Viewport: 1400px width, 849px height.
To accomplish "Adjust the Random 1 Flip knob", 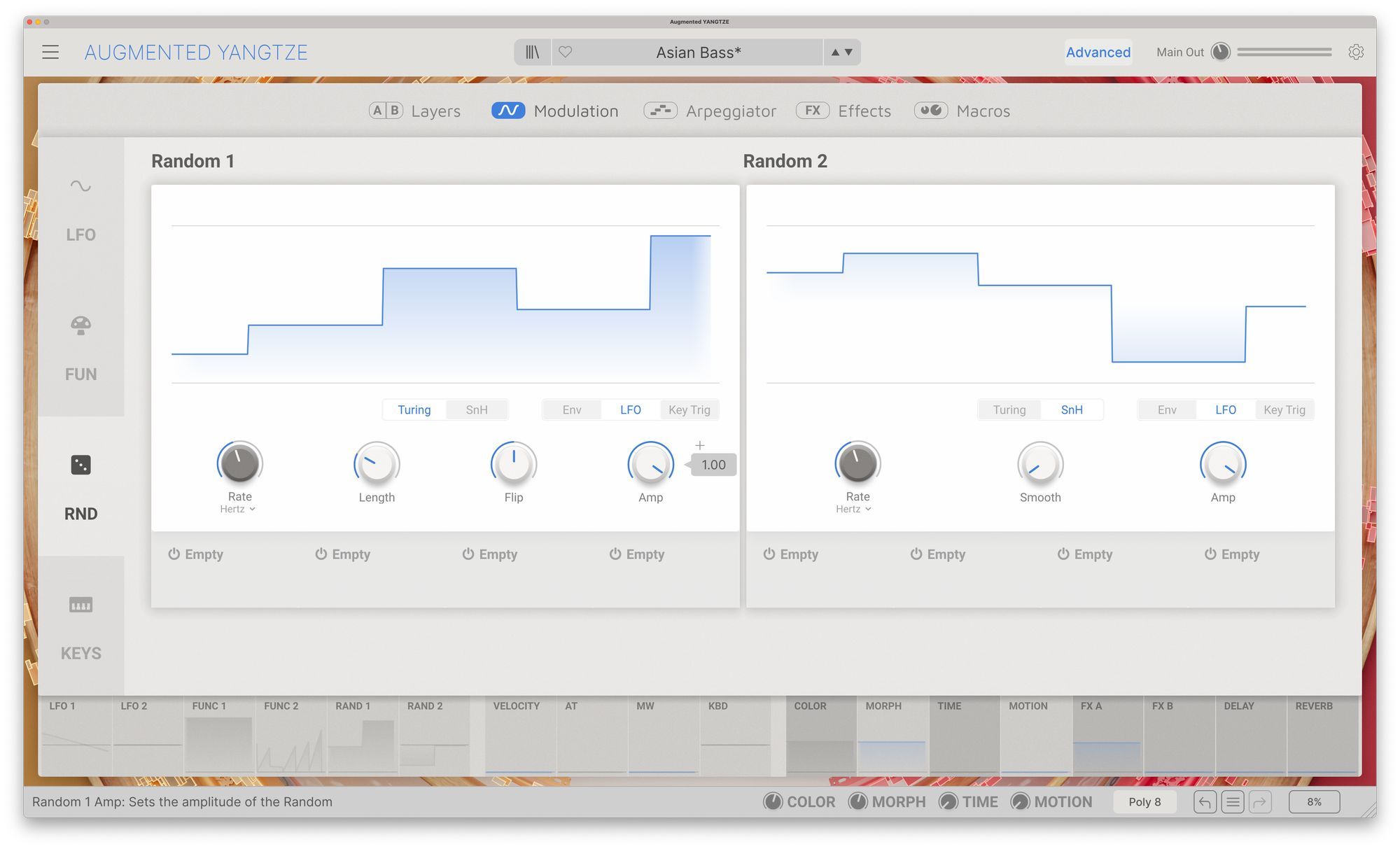I will [514, 464].
